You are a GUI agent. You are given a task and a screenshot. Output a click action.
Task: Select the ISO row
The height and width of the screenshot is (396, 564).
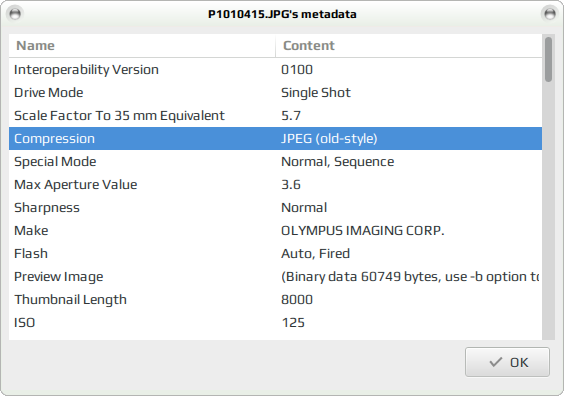[276, 323]
